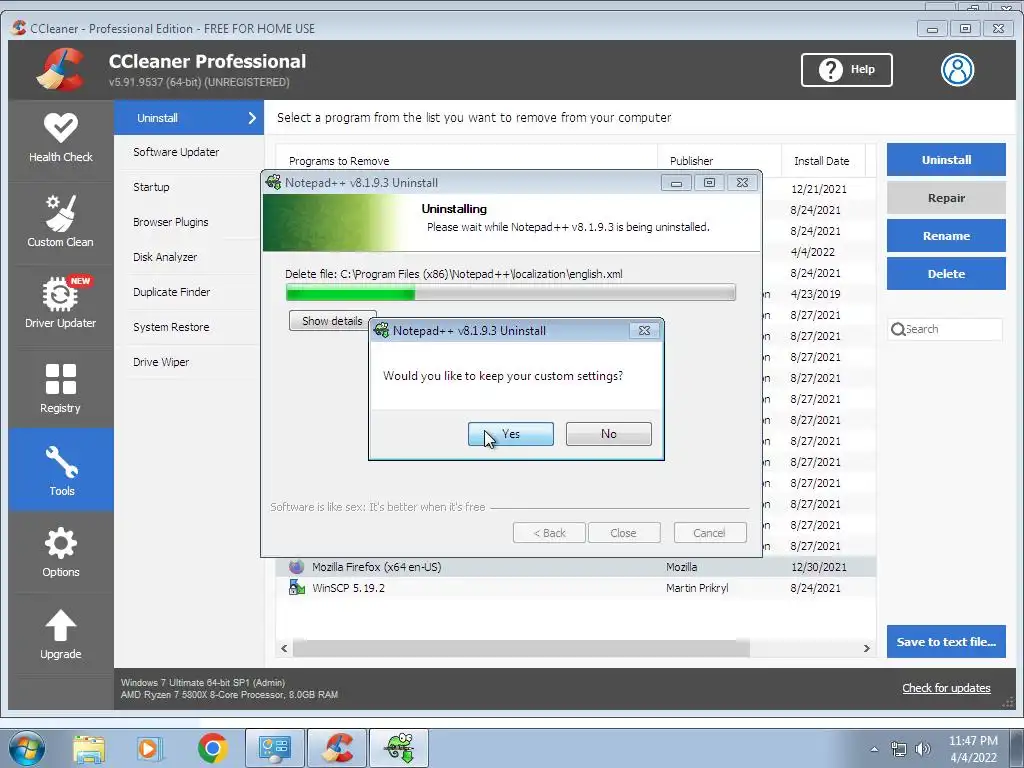The image size is (1024, 768).
Task: Select WinSCP 5.19.2 row
Action: (x=575, y=588)
